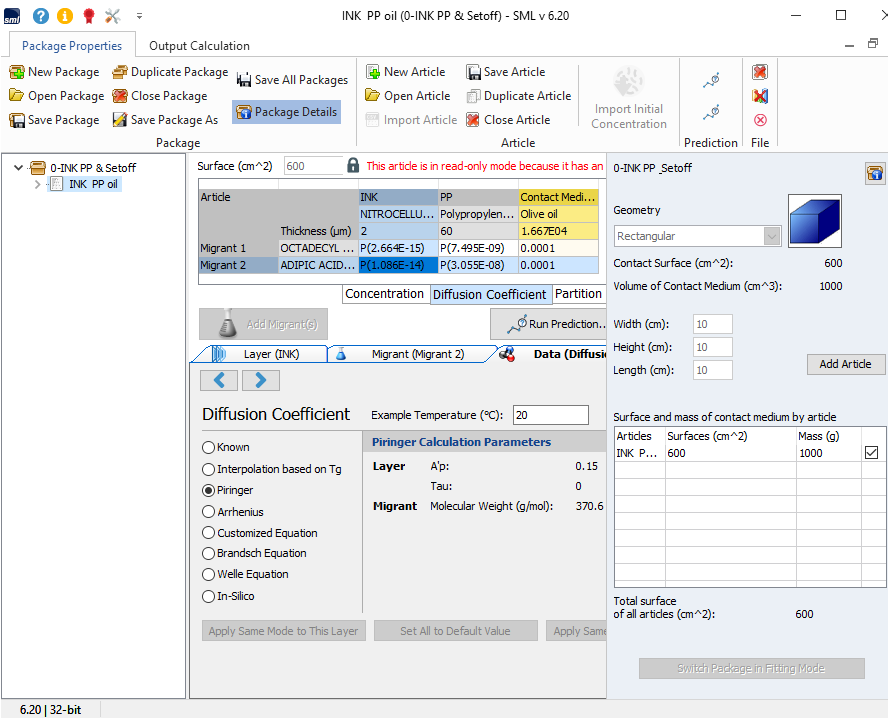Click the lock icon beside Surface field
The height and width of the screenshot is (719, 888).
[353, 166]
